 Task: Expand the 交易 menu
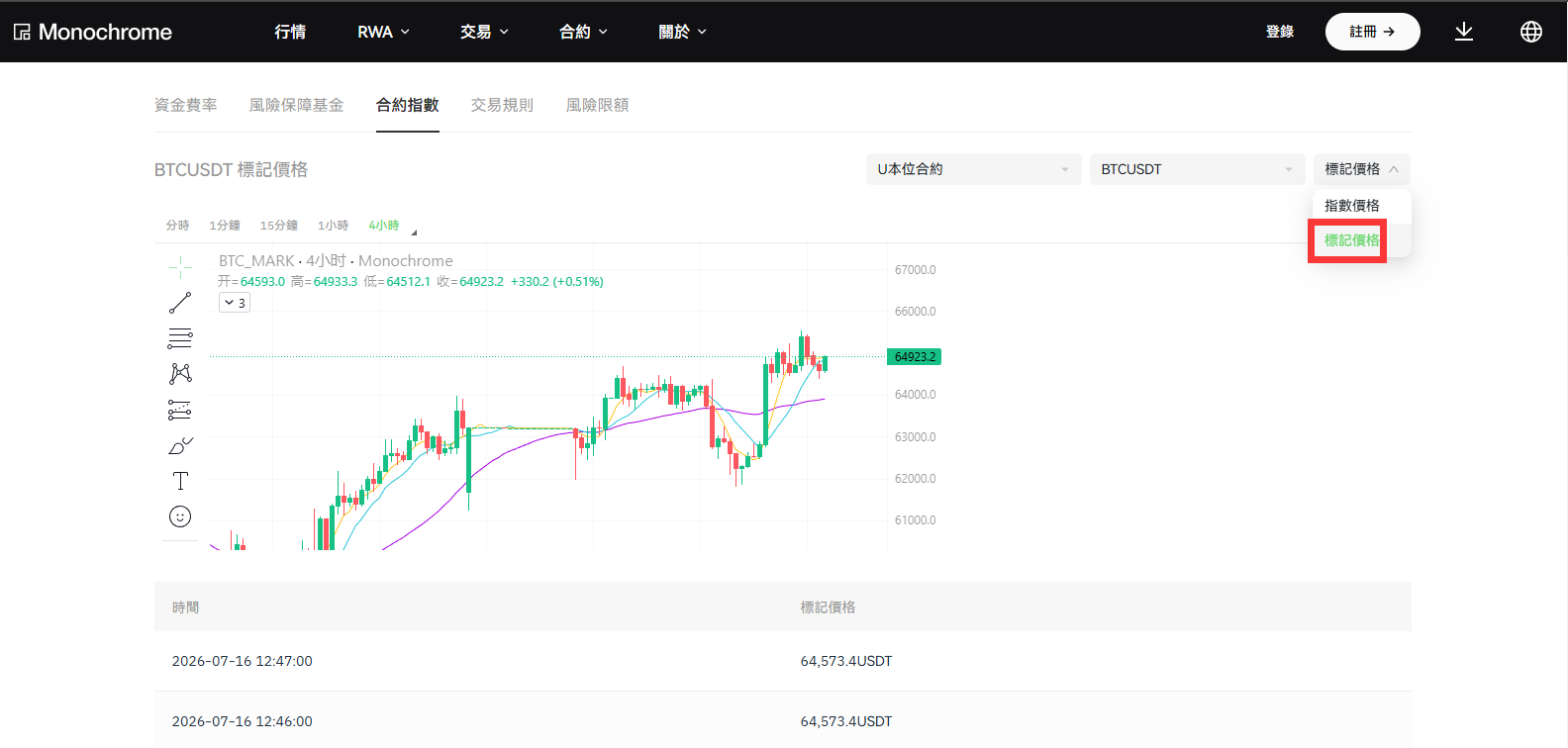pyautogui.click(x=484, y=32)
